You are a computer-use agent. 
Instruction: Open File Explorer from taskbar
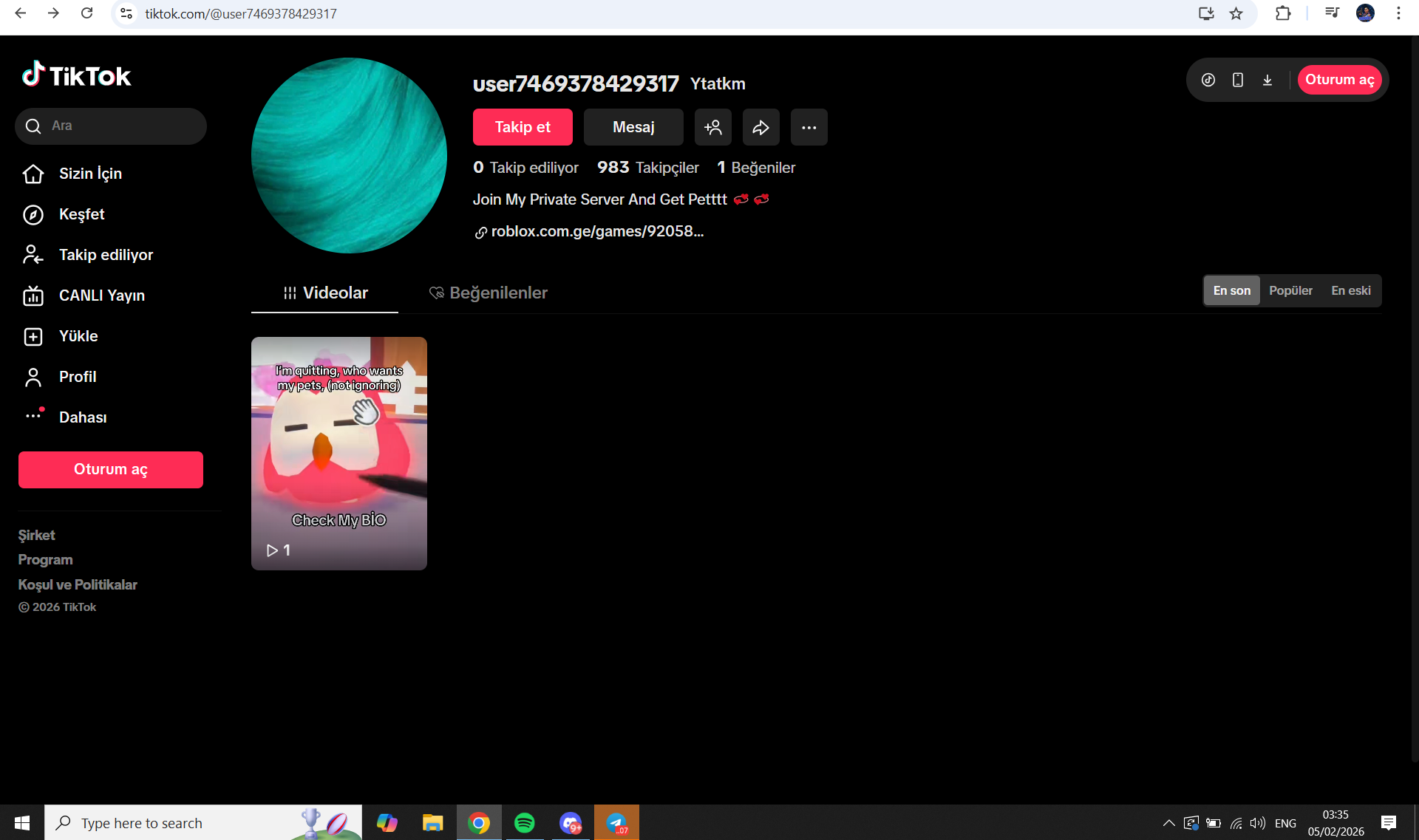[432, 822]
